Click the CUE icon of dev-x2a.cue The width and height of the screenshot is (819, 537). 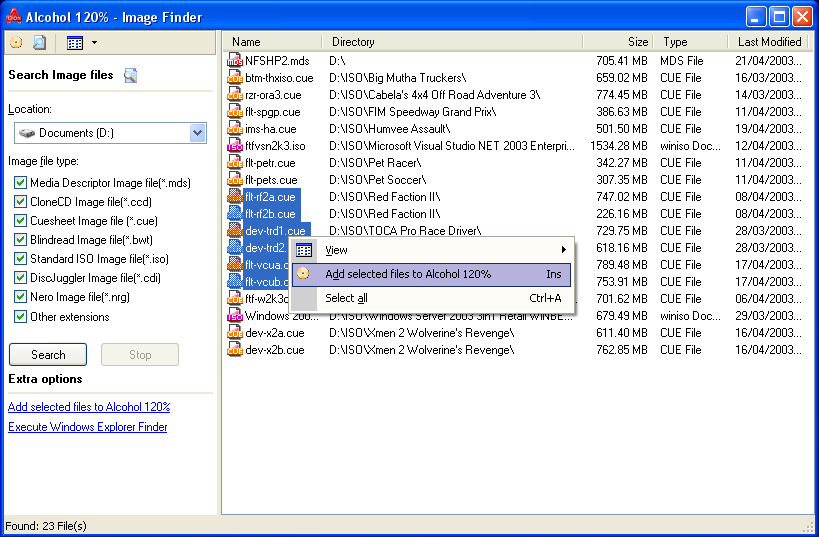(x=235, y=332)
